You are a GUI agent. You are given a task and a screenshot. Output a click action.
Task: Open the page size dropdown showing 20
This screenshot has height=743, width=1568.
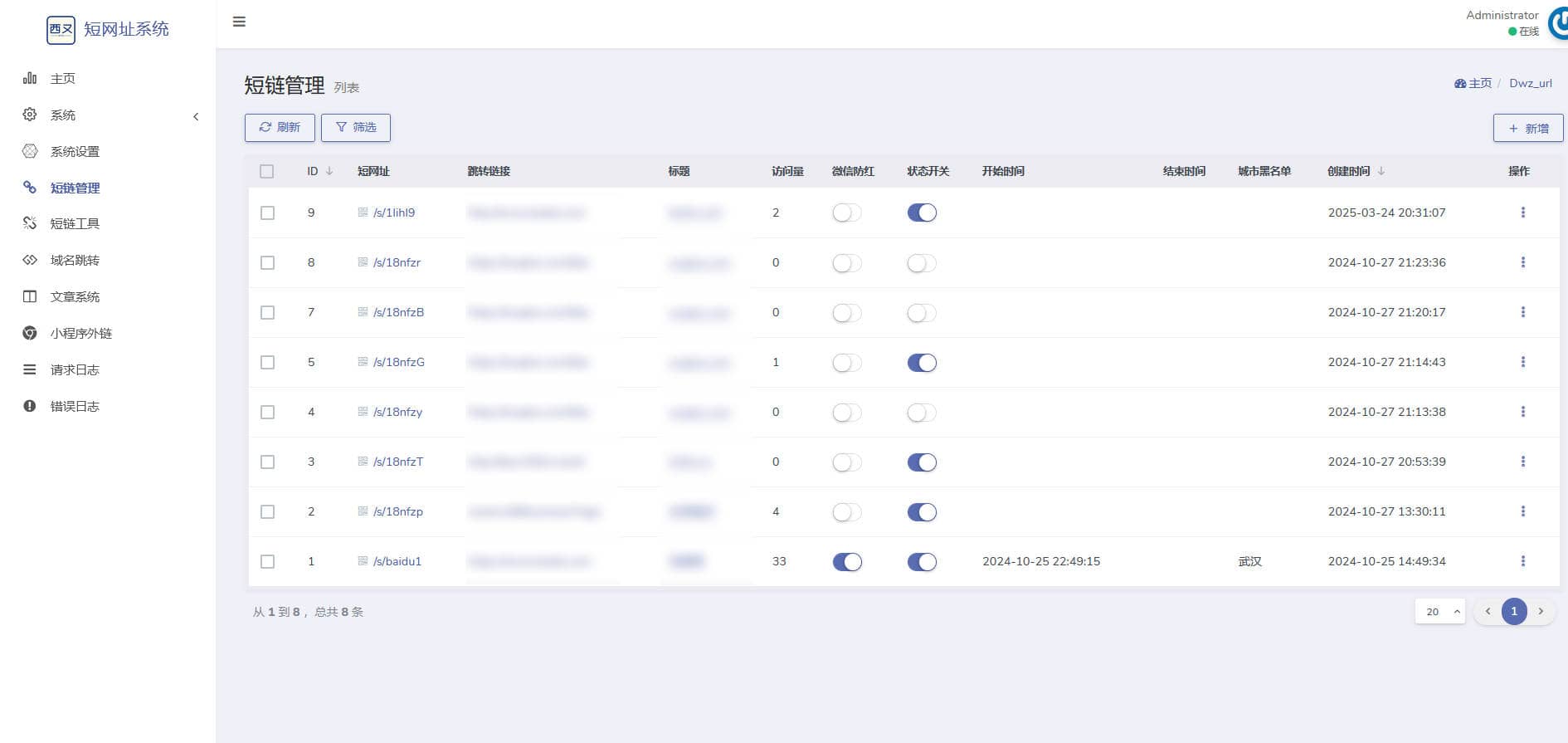(1439, 612)
